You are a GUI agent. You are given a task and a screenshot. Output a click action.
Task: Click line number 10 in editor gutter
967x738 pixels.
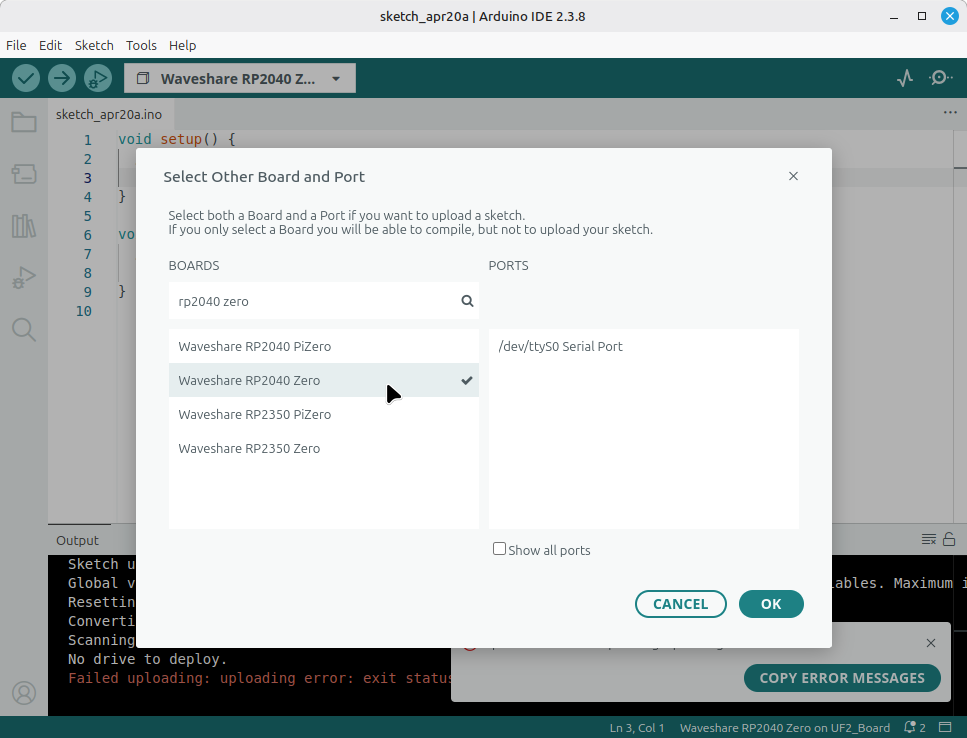click(84, 311)
